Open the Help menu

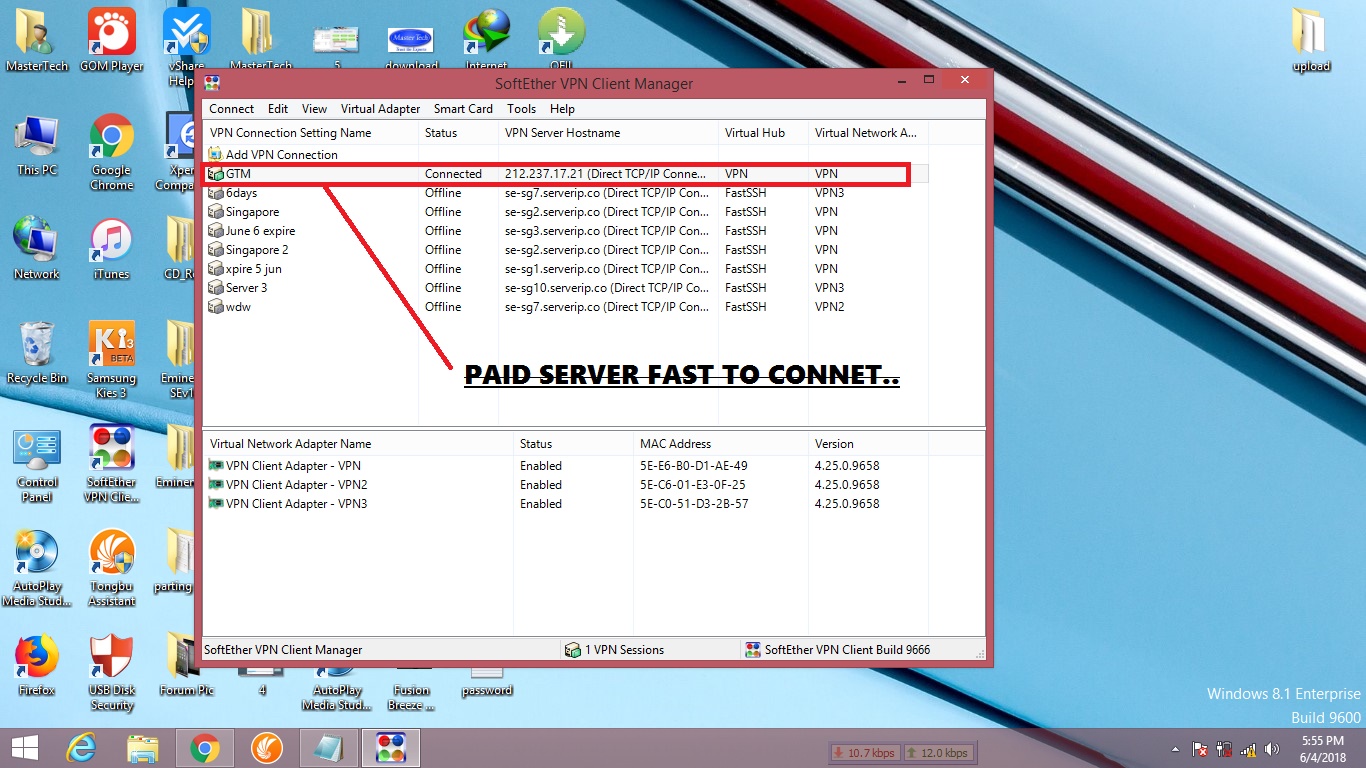tap(562, 109)
